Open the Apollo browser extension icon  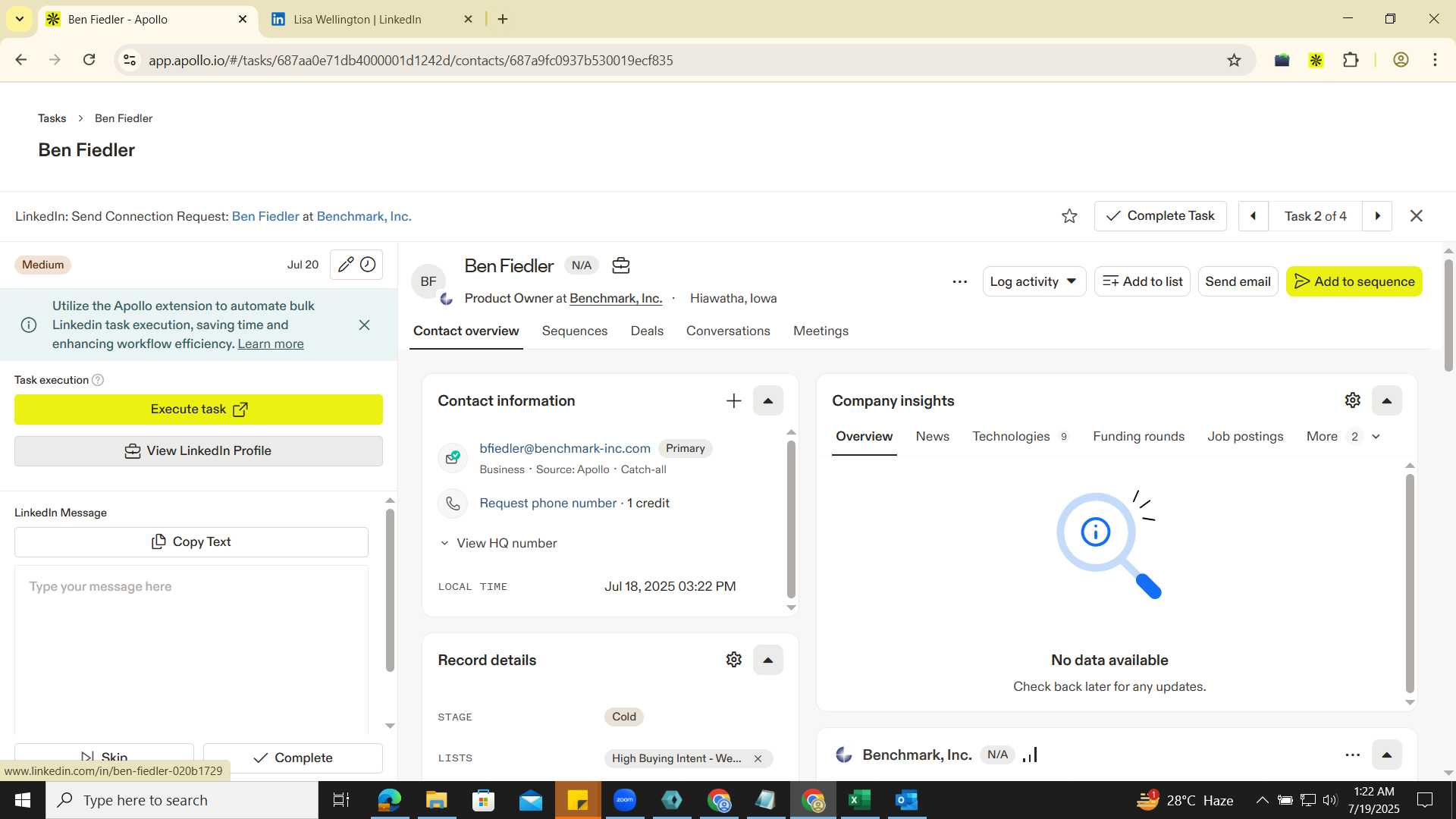tap(1316, 60)
